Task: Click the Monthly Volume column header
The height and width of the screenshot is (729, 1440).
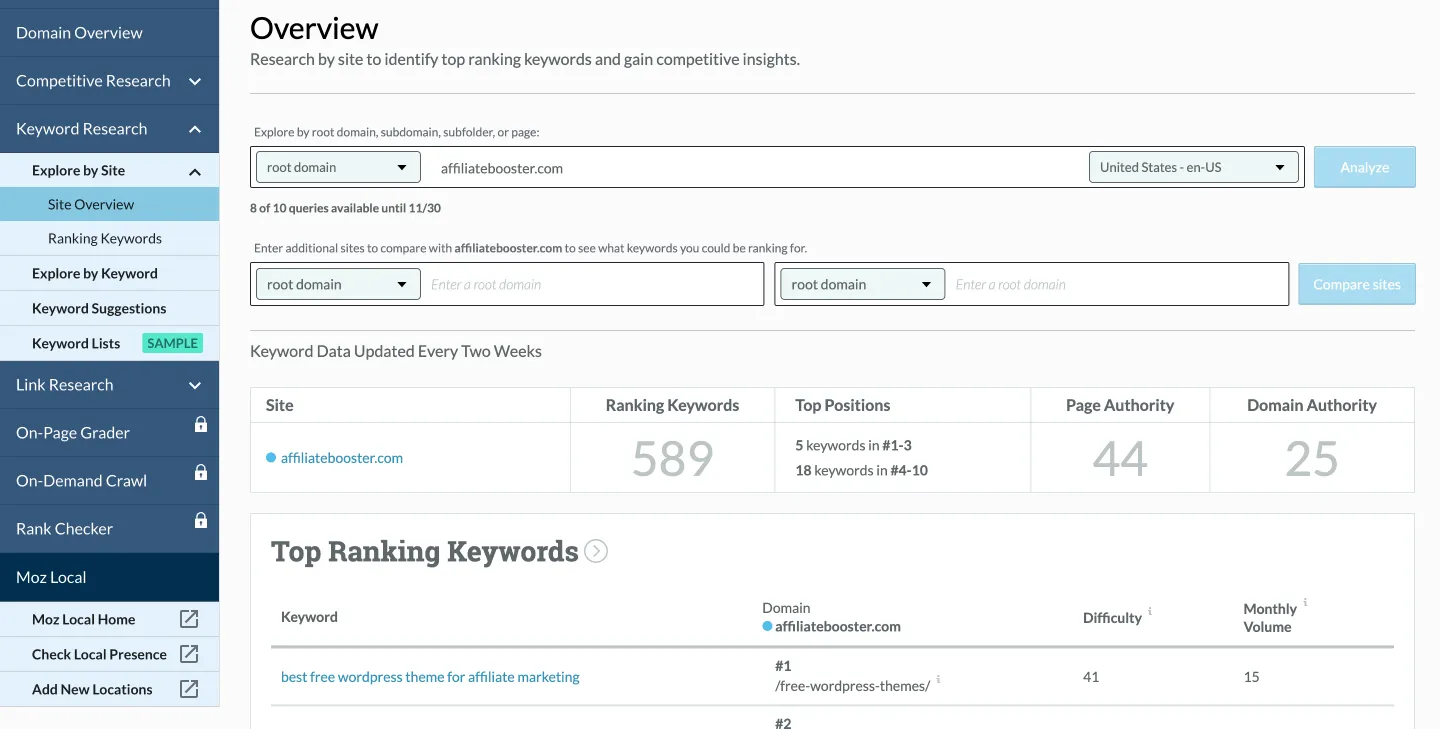Action: (x=1270, y=618)
